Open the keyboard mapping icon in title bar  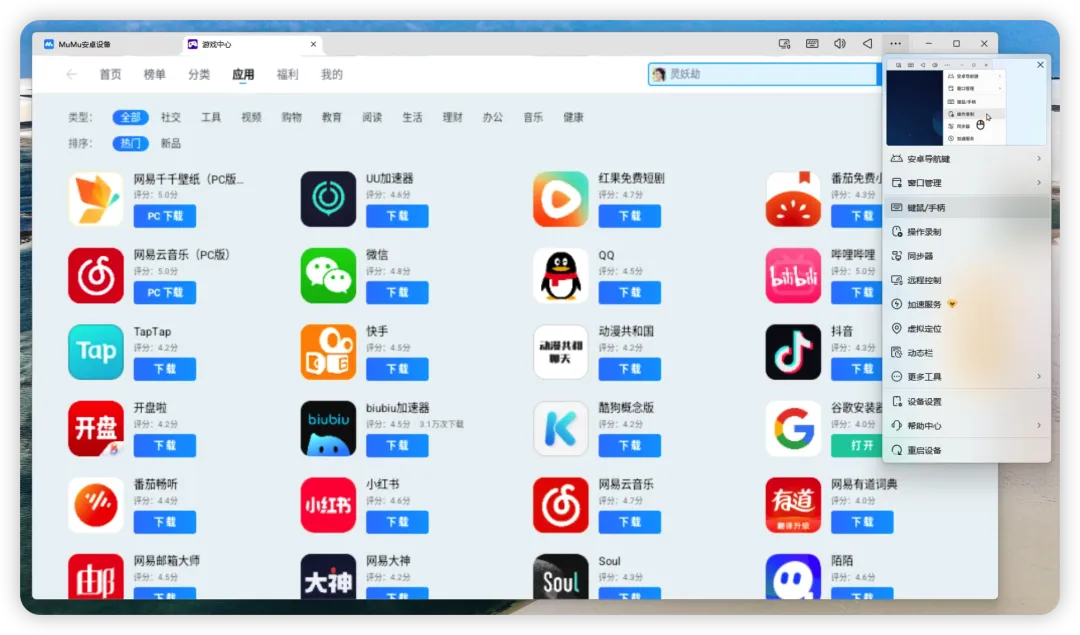click(812, 43)
